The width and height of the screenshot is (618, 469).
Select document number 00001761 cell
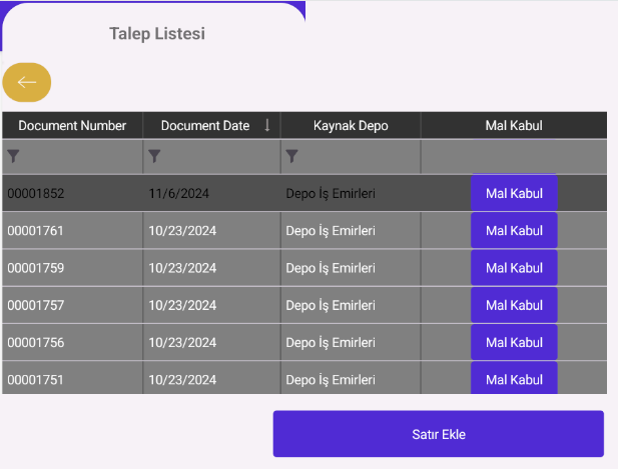click(72, 231)
